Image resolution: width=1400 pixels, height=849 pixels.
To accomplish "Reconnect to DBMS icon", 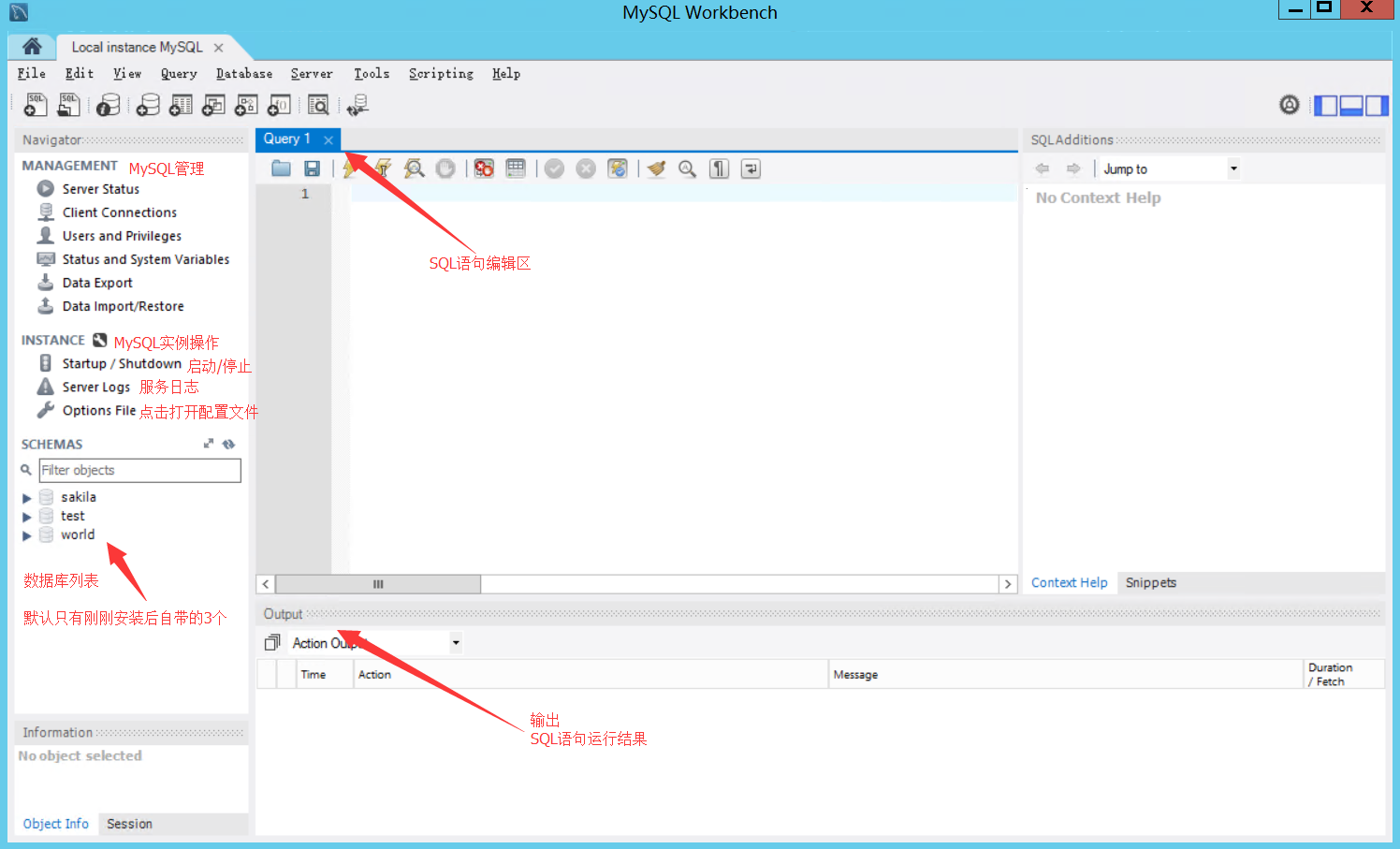I will (x=357, y=105).
